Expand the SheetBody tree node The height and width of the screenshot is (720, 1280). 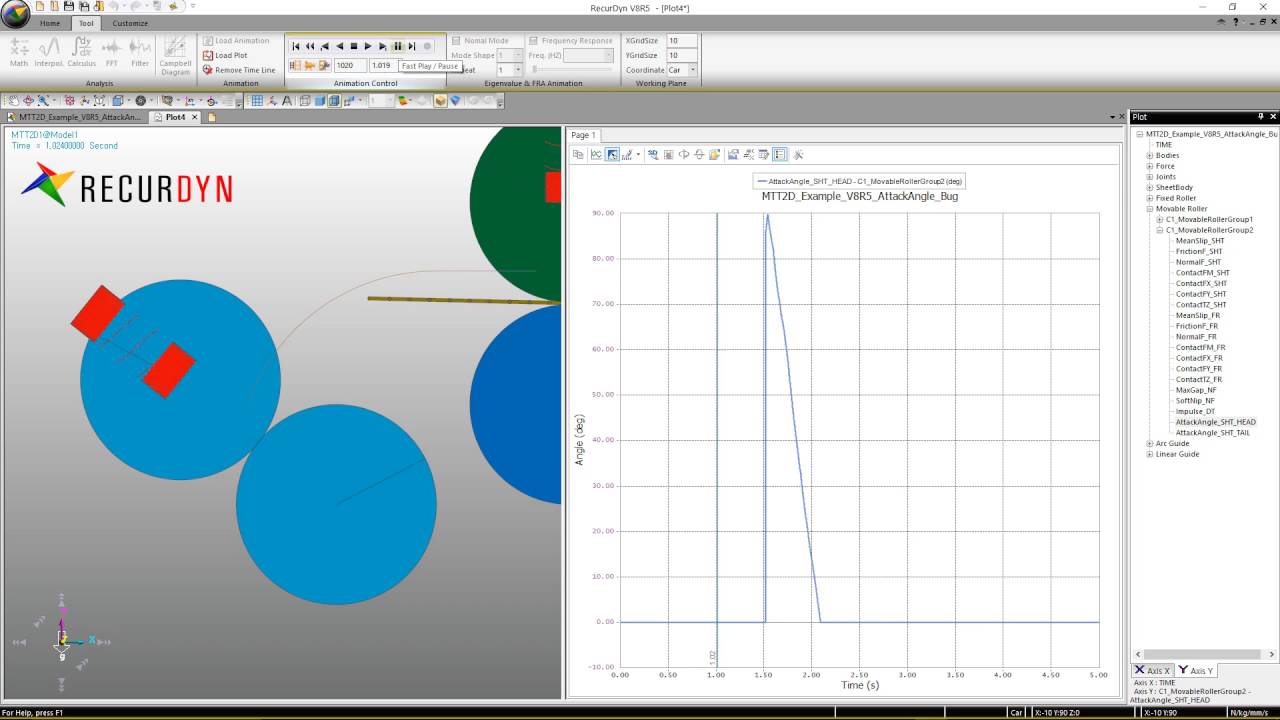coord(1150,187)
